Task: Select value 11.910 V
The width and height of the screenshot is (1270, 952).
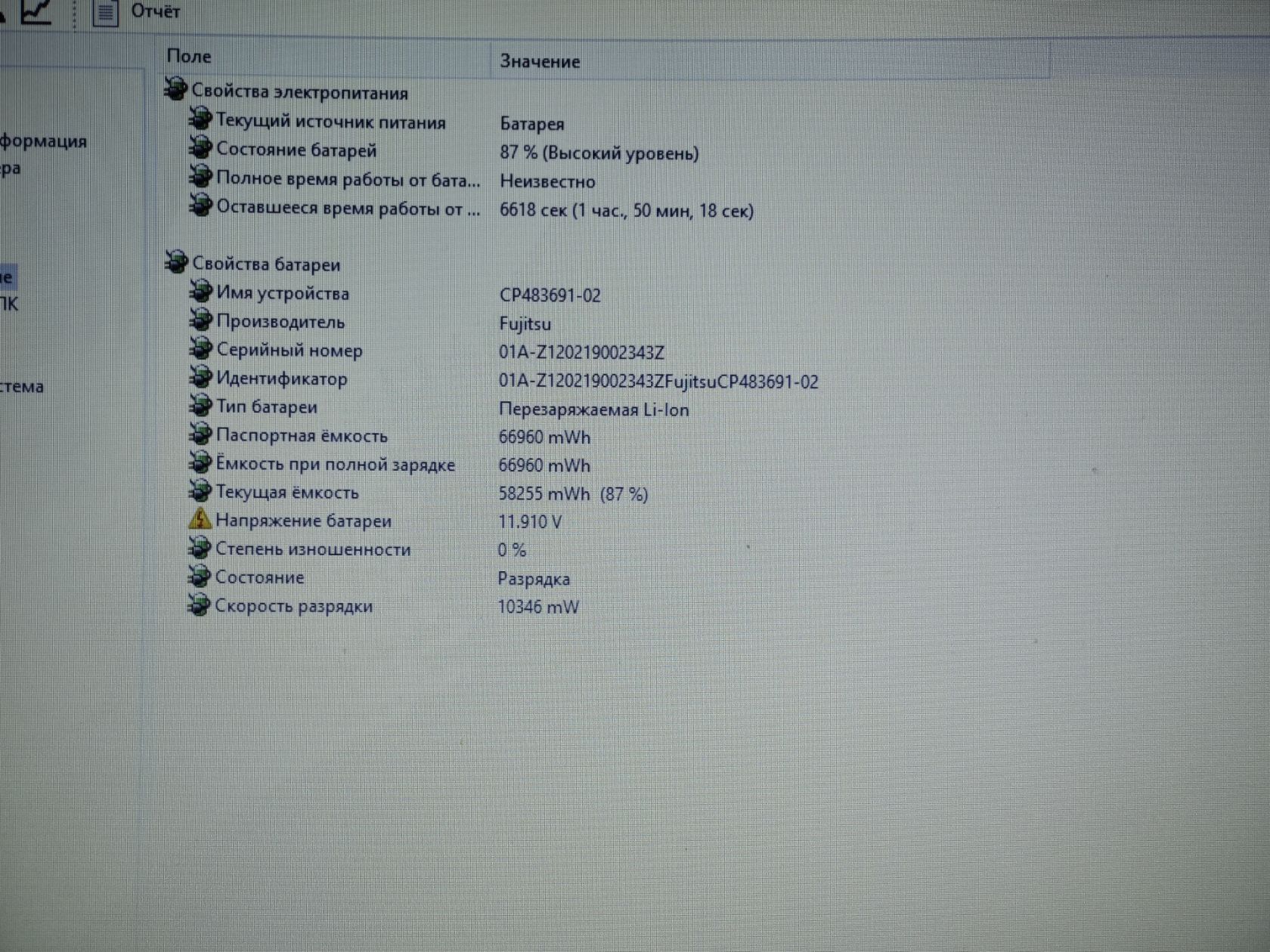Action: click(x=530, y=522)
